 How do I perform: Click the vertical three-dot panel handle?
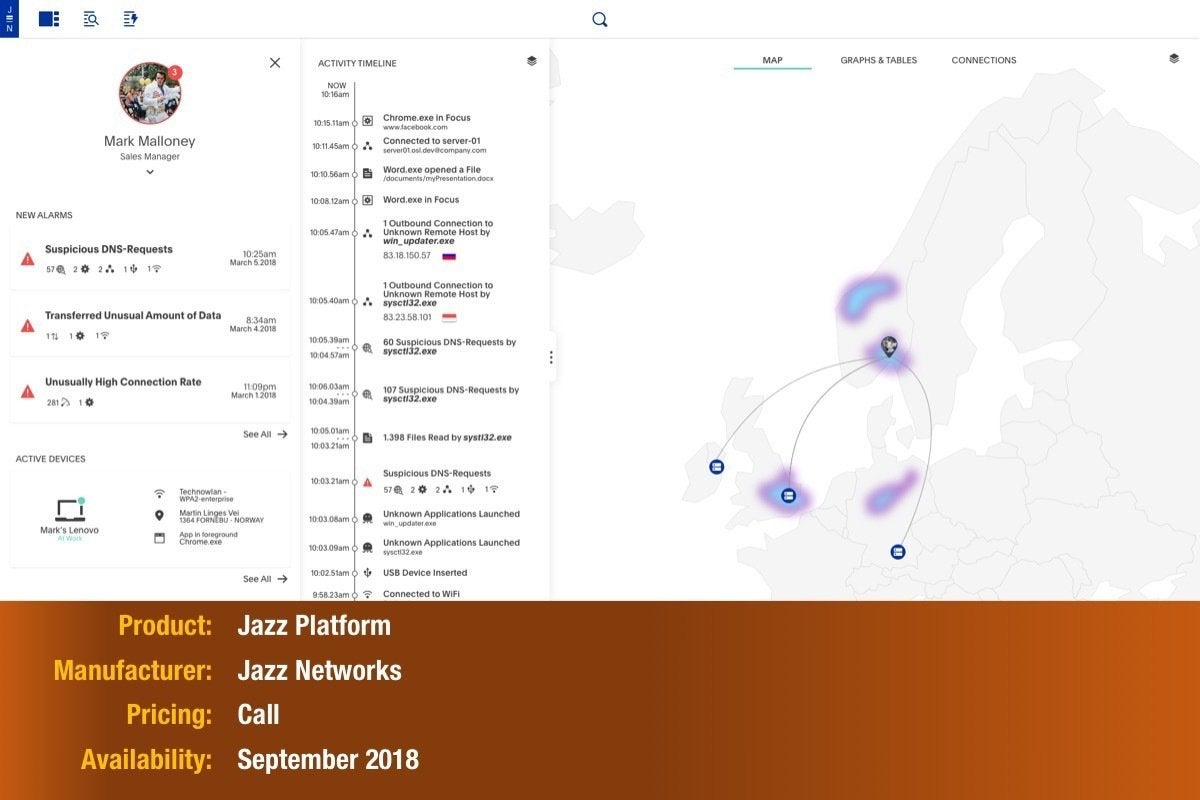[550, 357]
